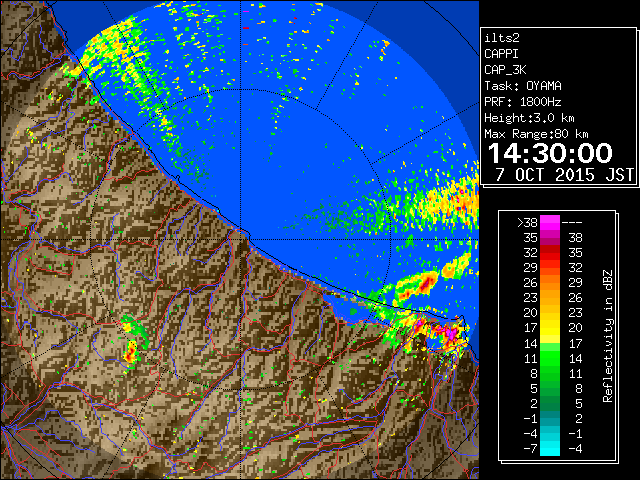This screenshot has height=480, width=640.
Task: Click the ">38" legend value
Action: pos(527,223)
